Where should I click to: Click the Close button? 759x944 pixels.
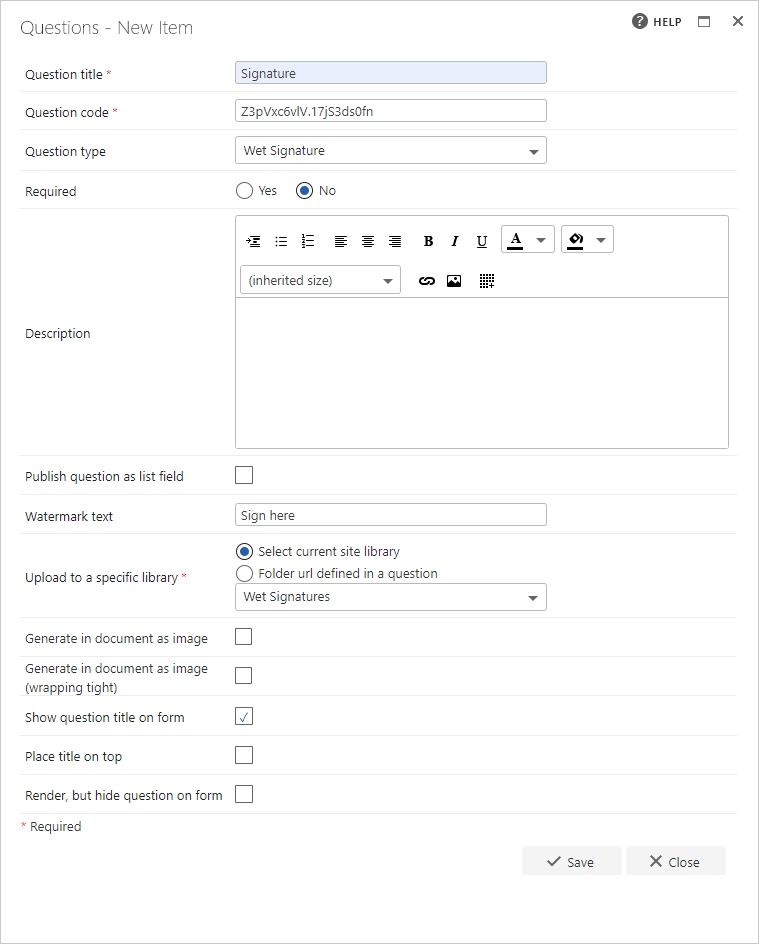(x=675, y=862)
